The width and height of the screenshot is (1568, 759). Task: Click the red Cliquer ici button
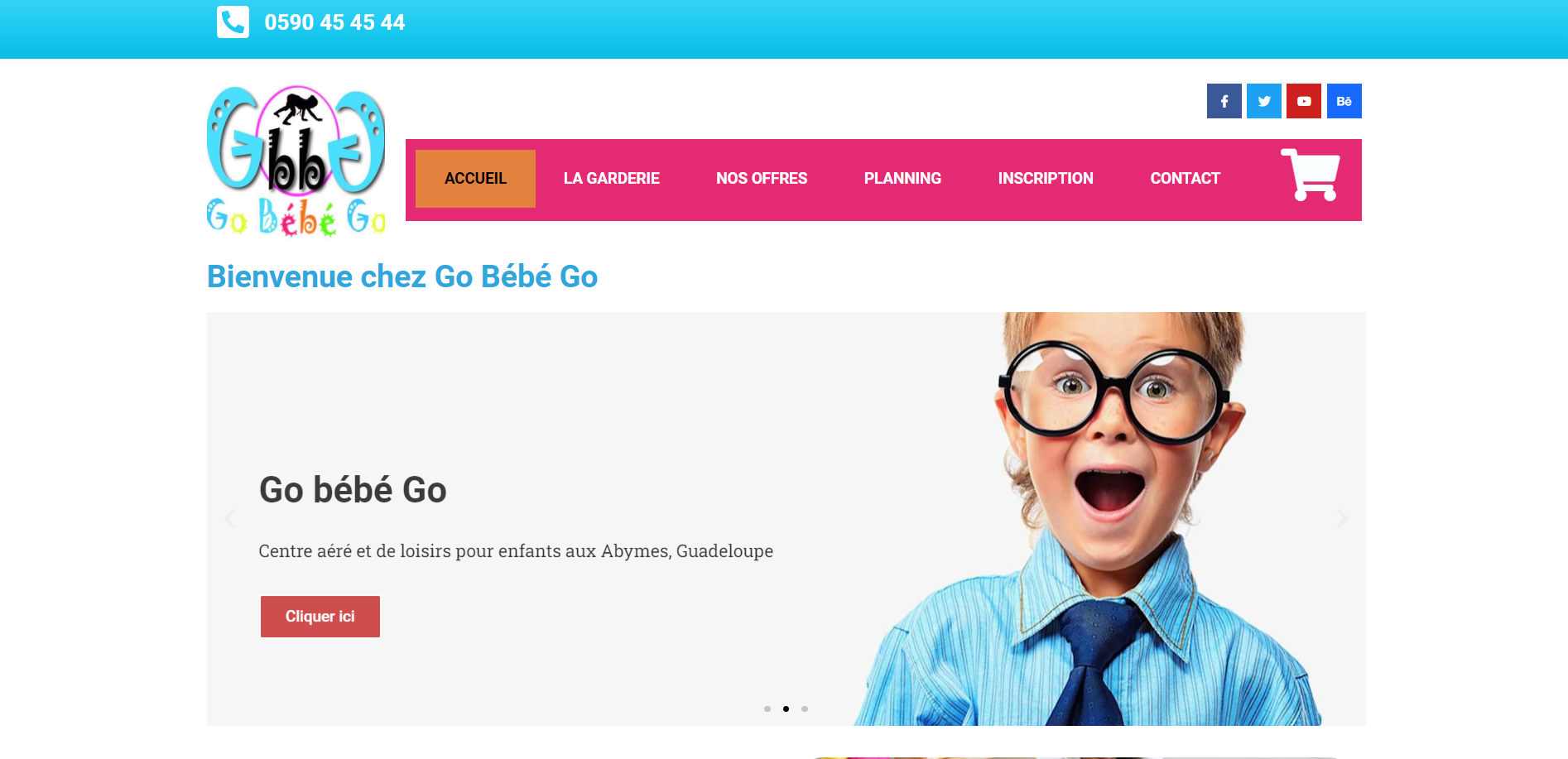[x=320, y=617]
